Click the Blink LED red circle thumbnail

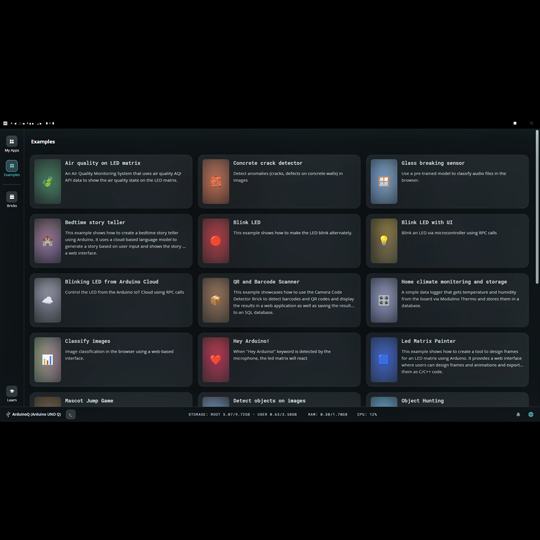(216, 241)
